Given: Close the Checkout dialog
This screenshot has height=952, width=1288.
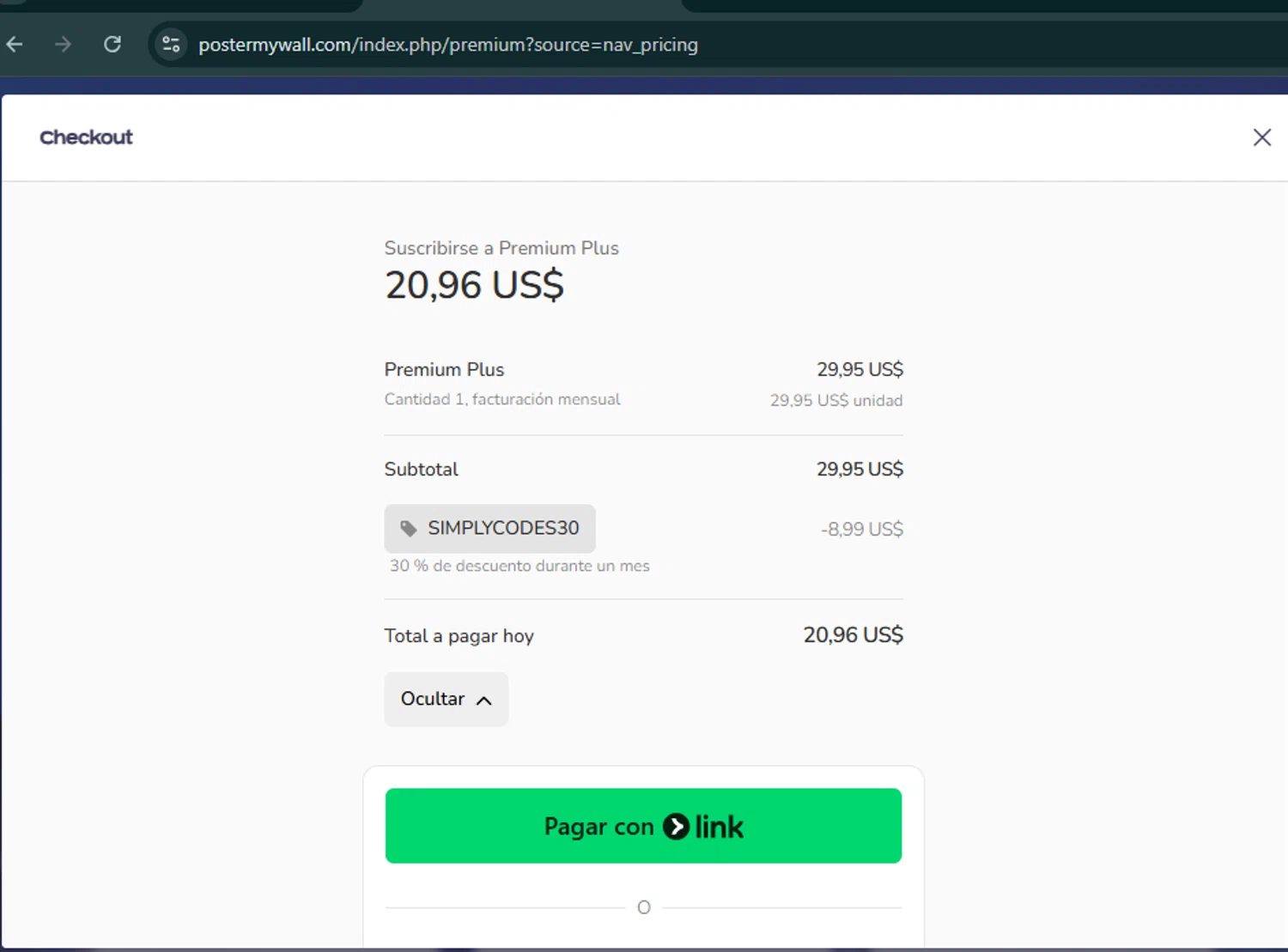Looking at the screenshot, I should [x=1261, y=137].
